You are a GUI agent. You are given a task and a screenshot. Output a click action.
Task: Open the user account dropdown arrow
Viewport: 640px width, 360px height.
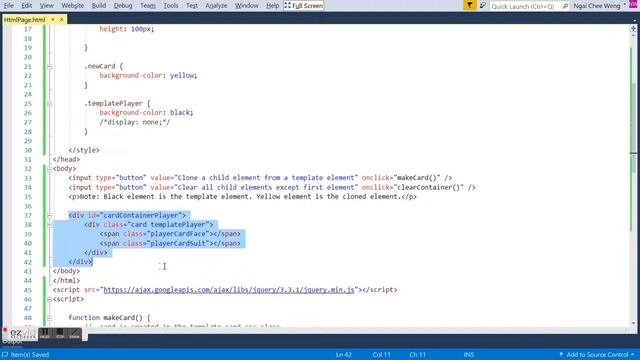coord(625,5)
